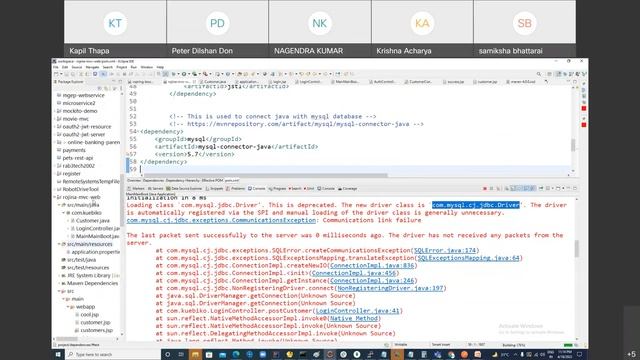Minimize the Package Explorer view

[114, 82]
